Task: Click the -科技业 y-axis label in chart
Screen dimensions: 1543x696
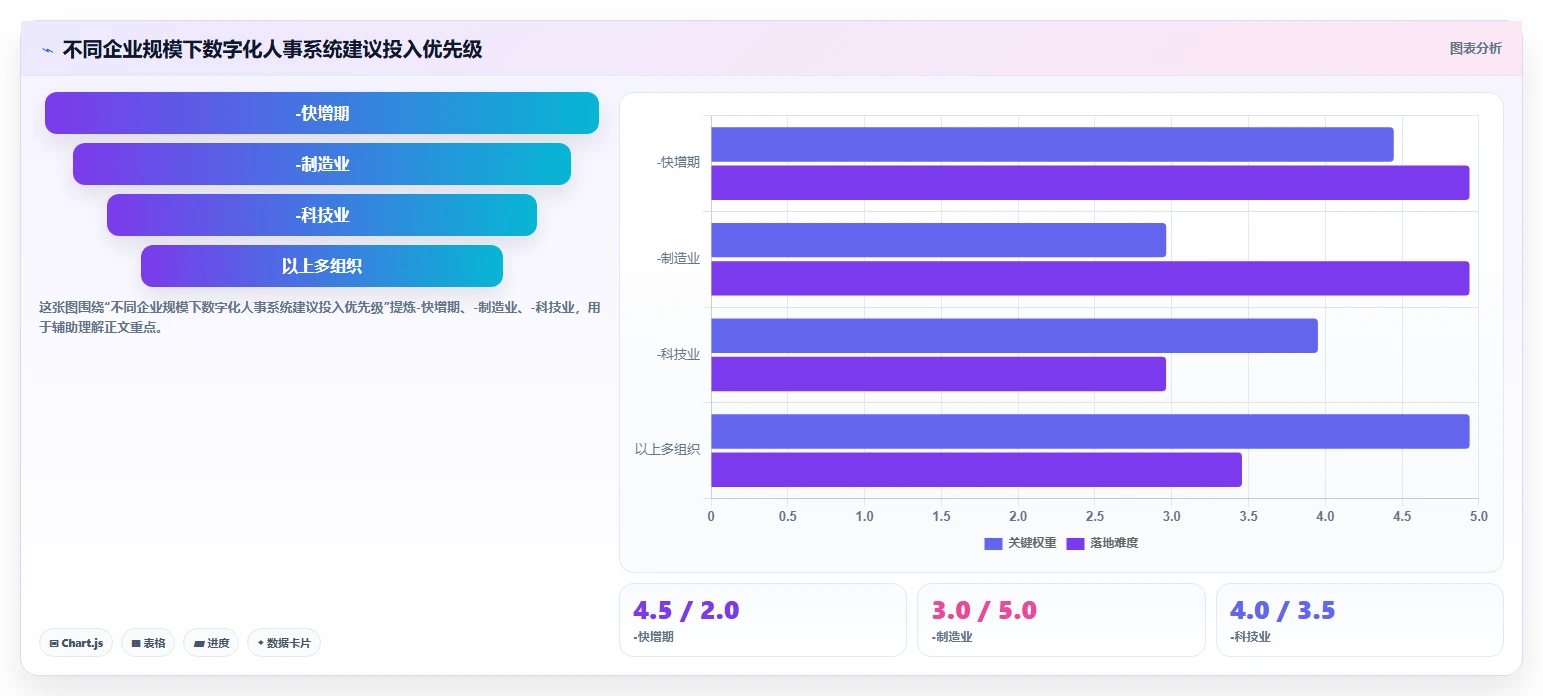Action: 678,354
